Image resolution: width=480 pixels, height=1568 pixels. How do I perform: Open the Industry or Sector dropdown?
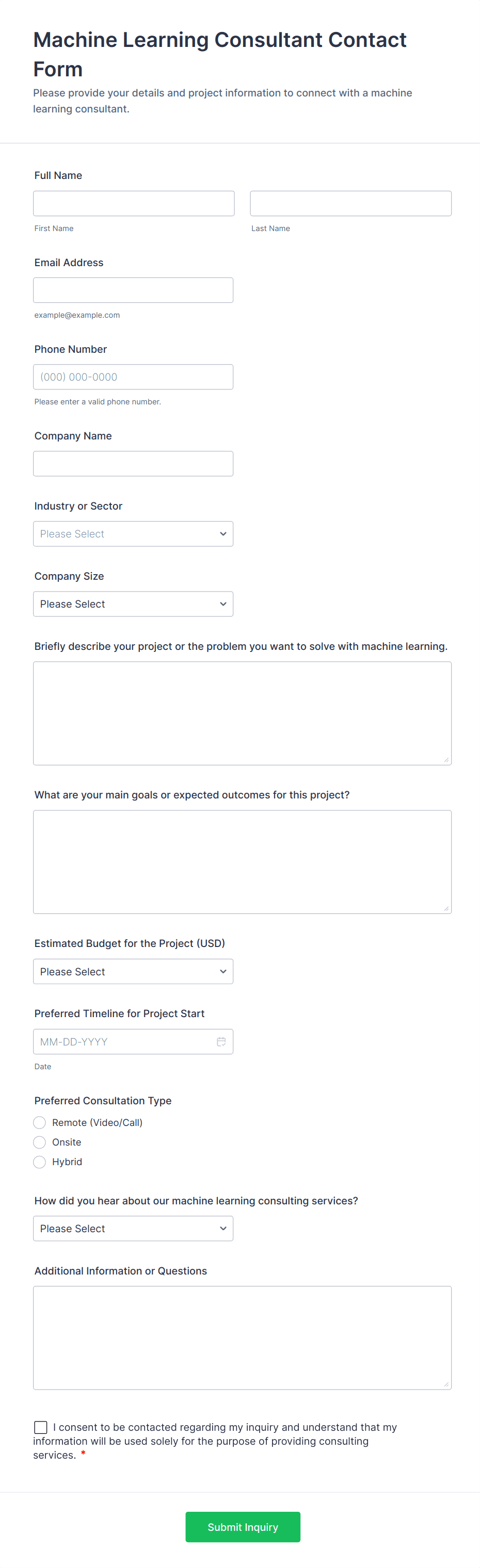[x=133, y=533]
